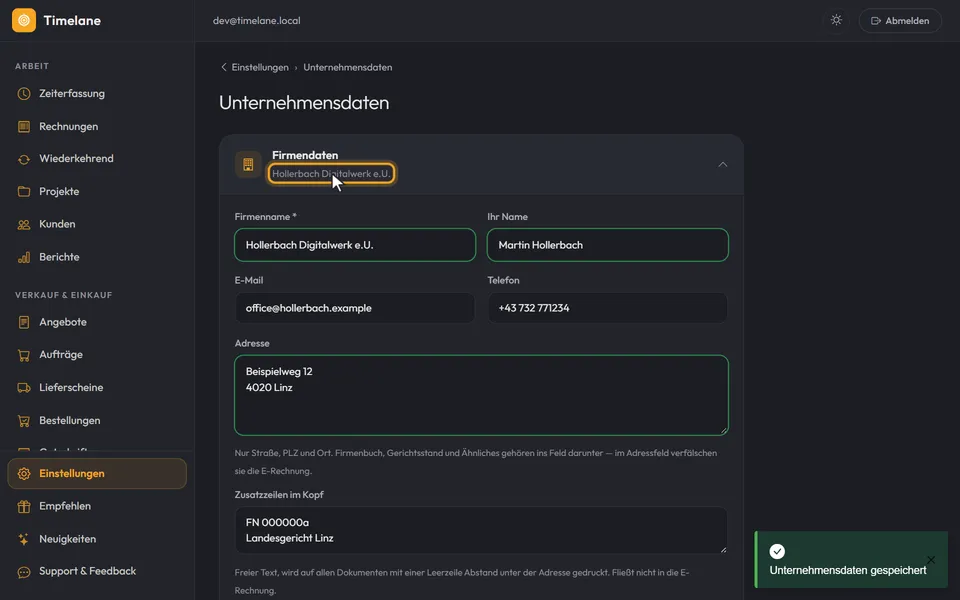Click the Ihr Name input field
Screen dimensions: 960x600
[x=607, y=245]
